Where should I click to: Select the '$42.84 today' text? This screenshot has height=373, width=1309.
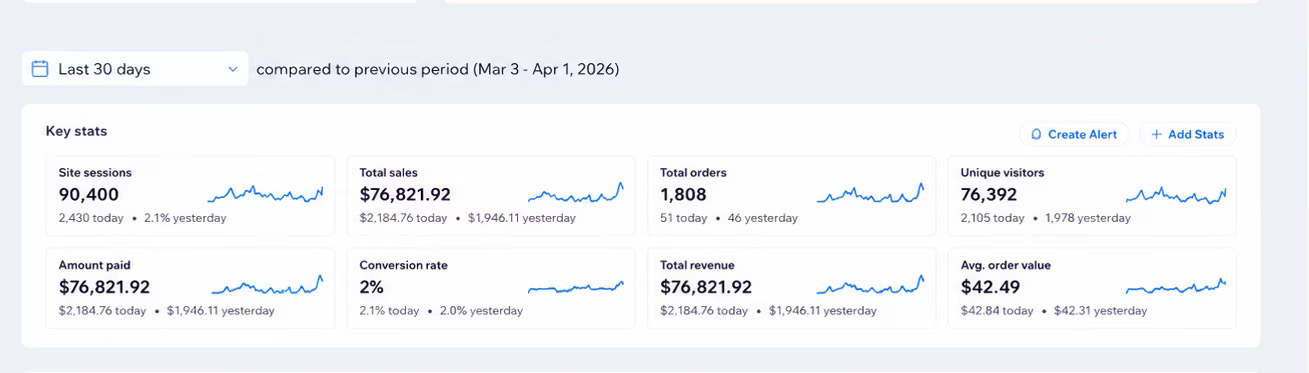click(x=997, y=311)
